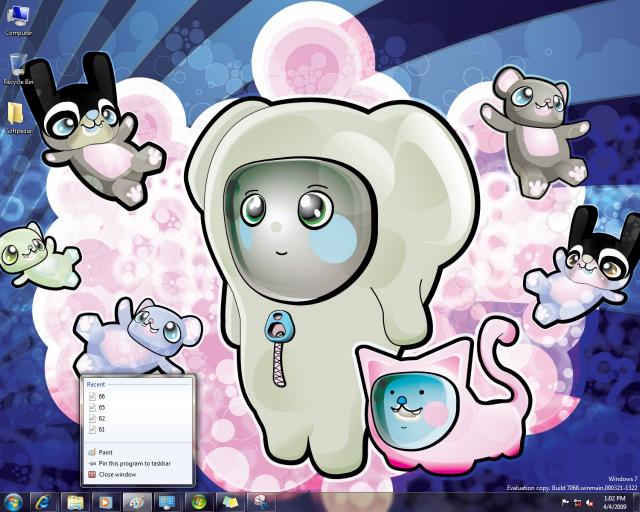Open Windows Media Player from the taskbar
Viewport: 640px width, 512px height.
106,501
